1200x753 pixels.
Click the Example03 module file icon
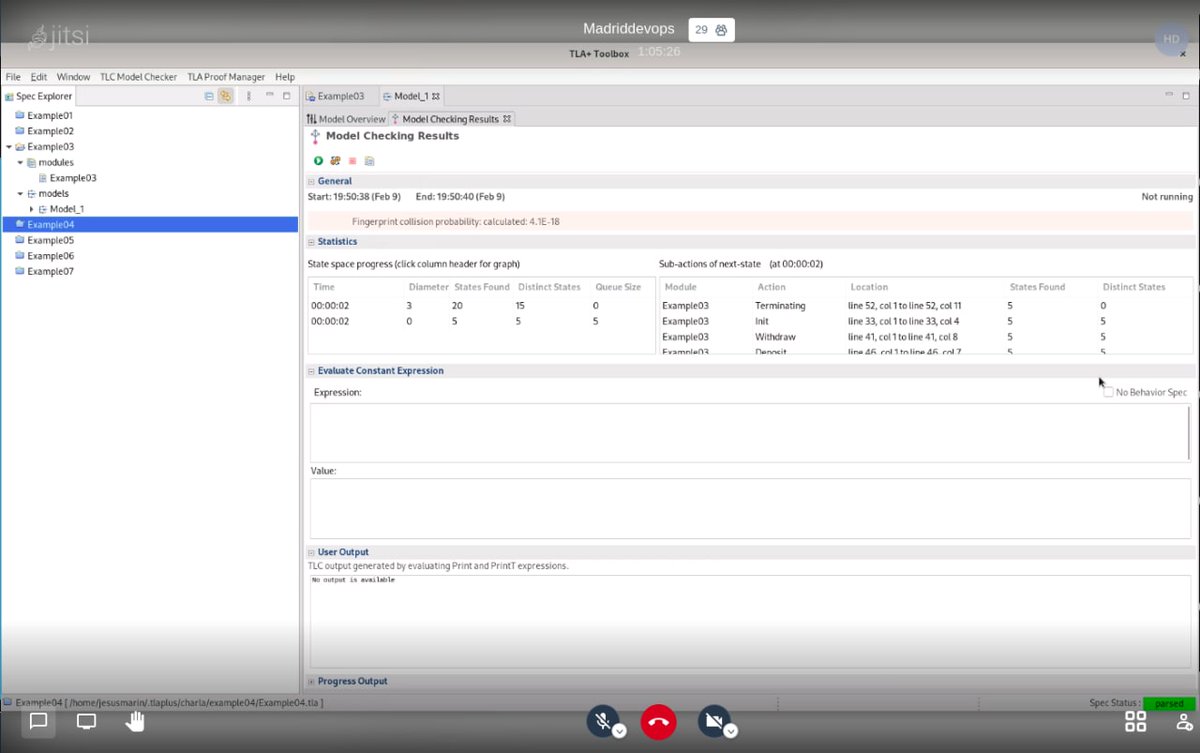point(43,178)
